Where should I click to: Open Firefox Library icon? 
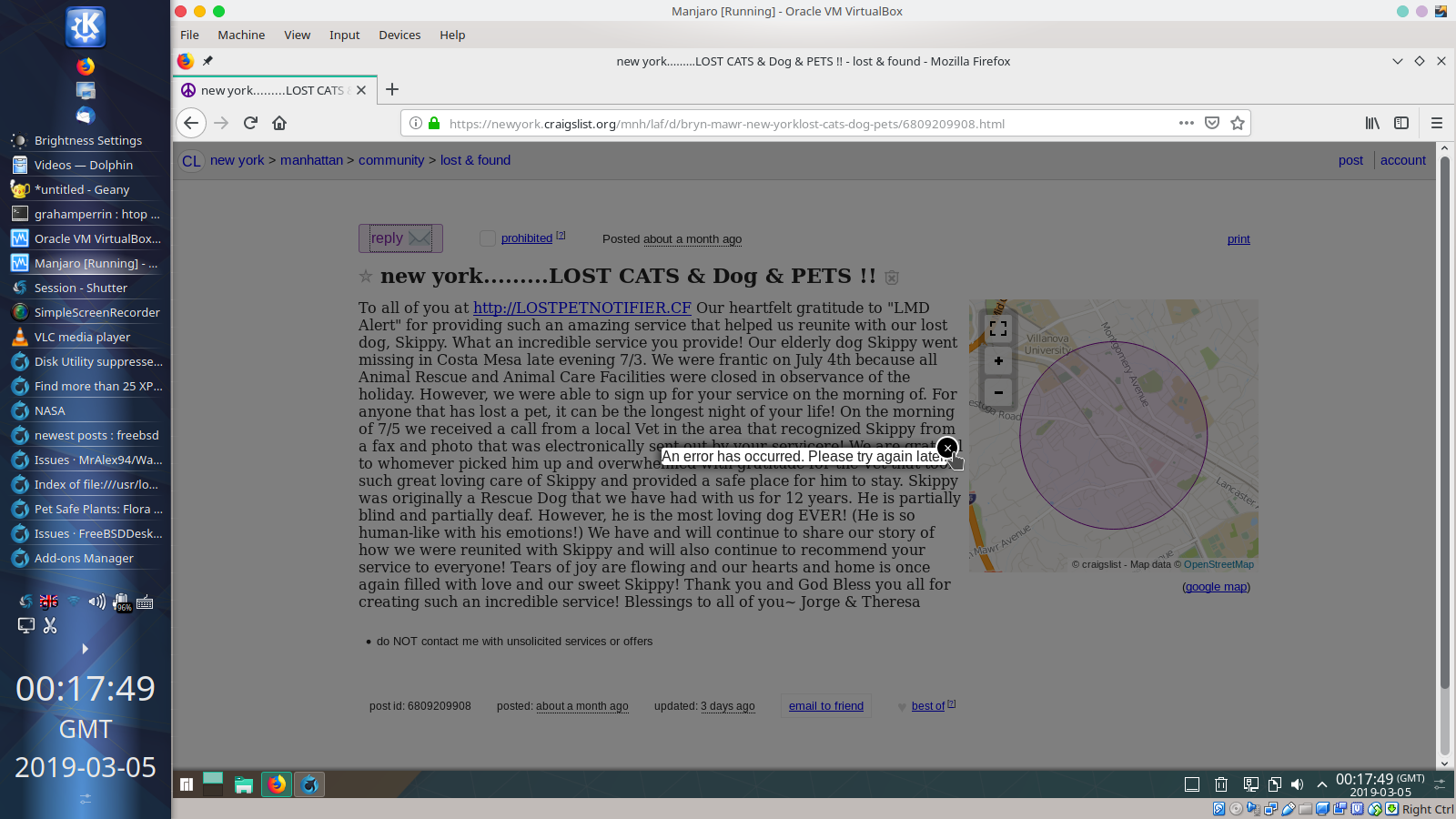1372,123
